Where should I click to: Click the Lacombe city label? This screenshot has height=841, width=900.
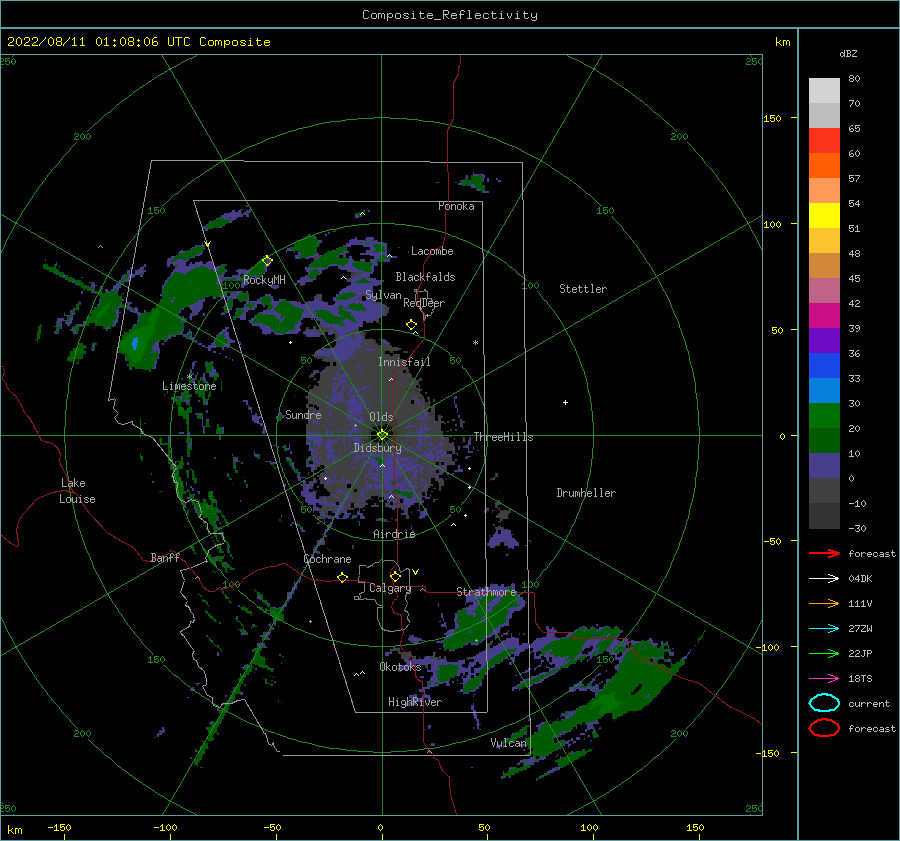[x=432, y=251]
